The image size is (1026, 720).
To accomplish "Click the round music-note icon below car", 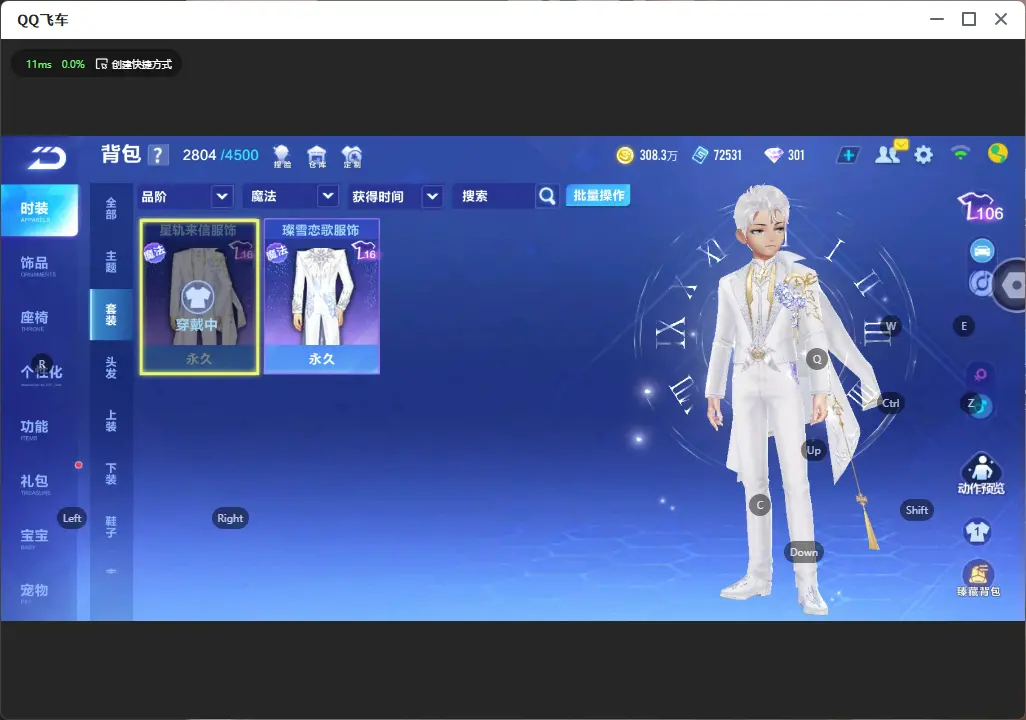I will tap(980, 283).
